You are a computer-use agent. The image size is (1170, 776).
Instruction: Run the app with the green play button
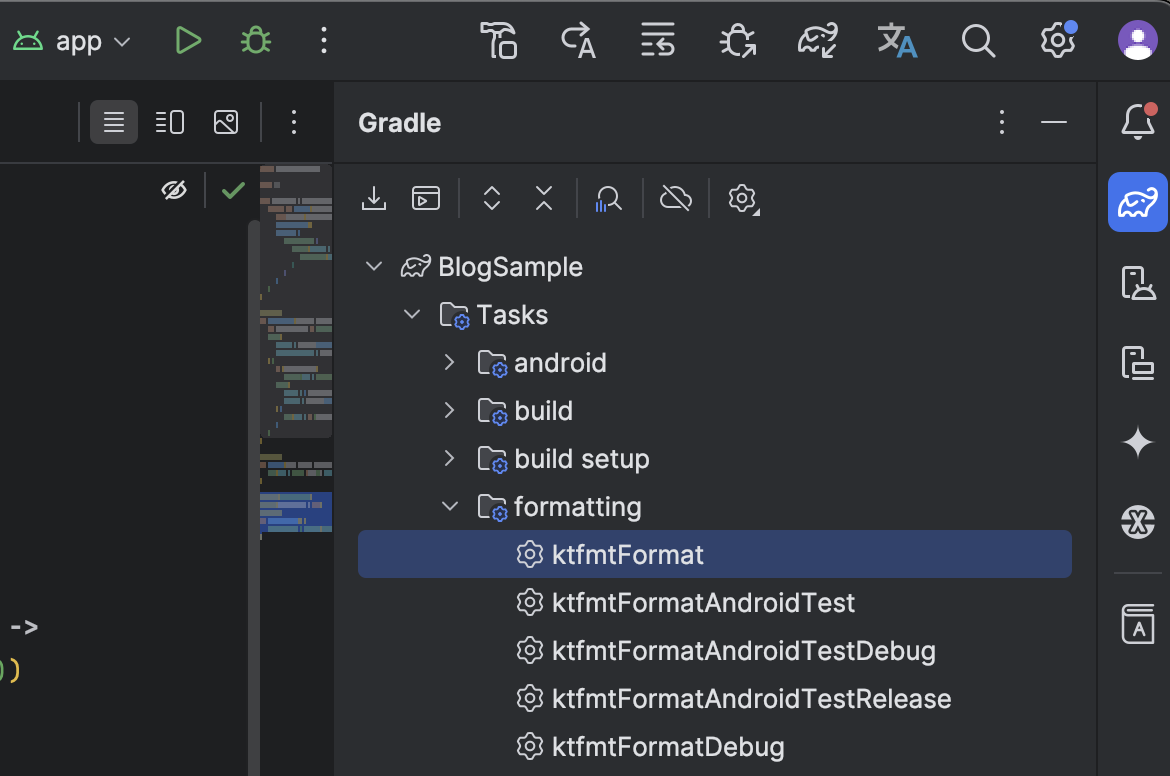tap(188, 41)
